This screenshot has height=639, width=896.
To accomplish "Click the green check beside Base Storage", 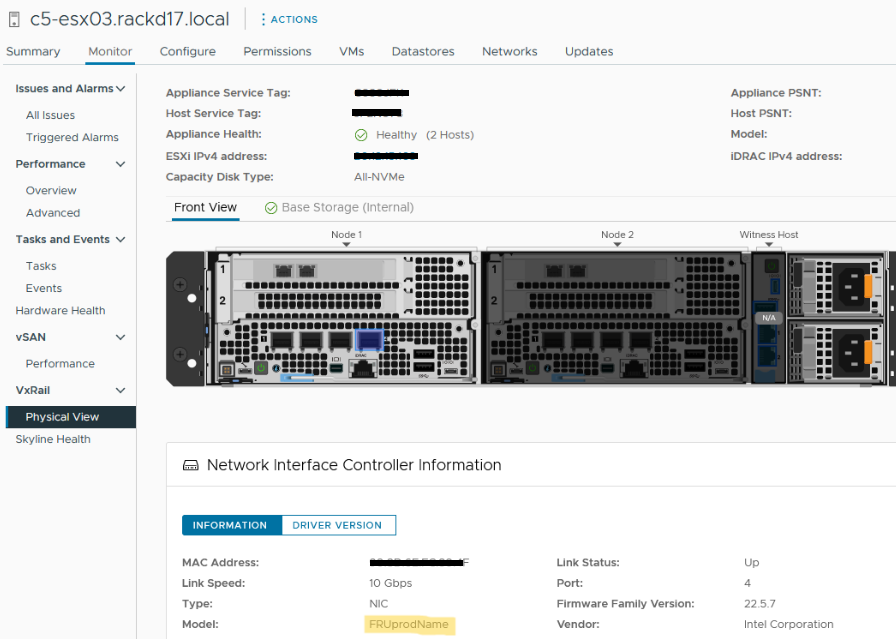I will pyautogui.click(x=270, y=207).
